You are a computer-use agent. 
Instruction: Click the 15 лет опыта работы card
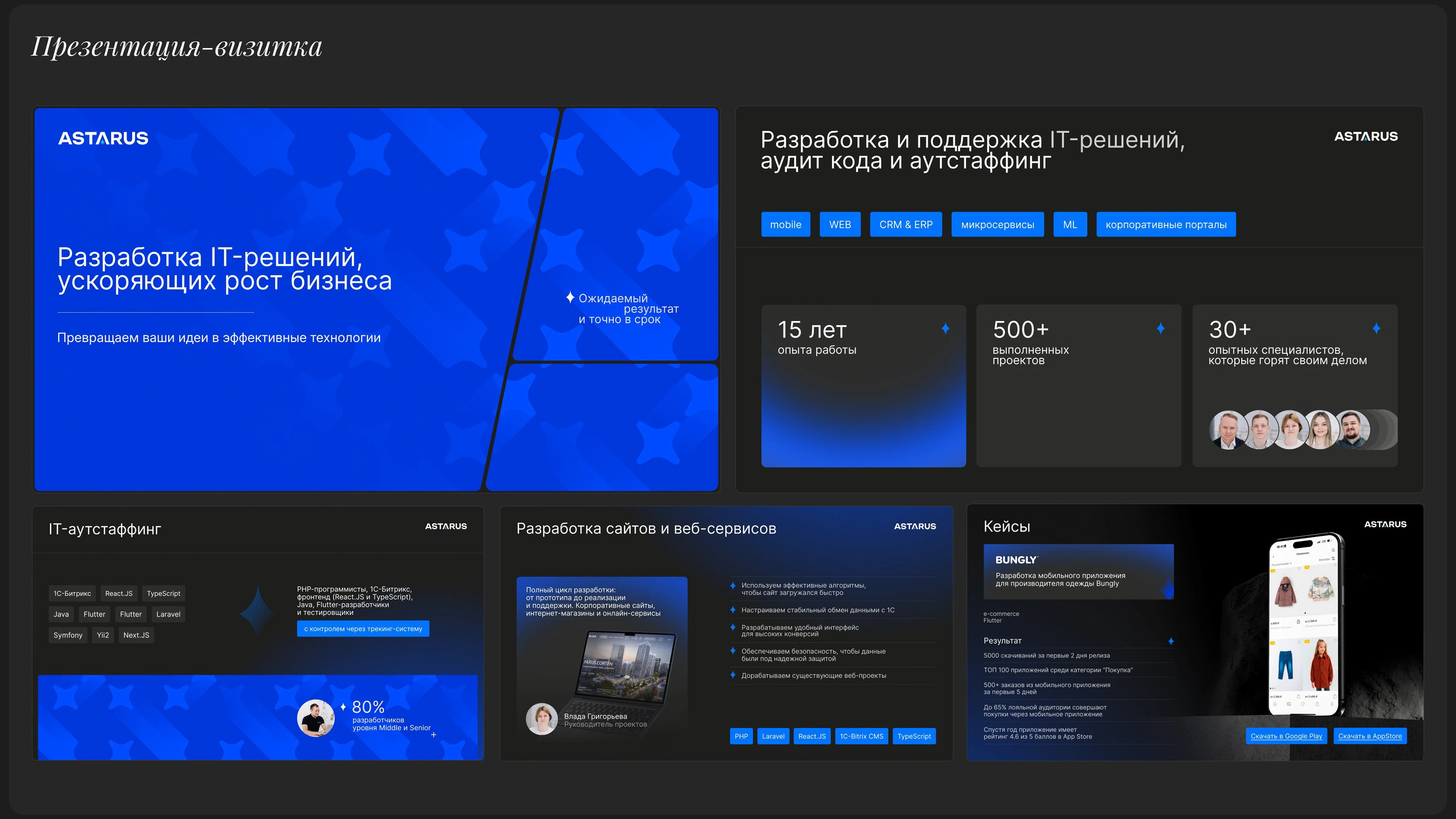click(x=864, y=386)
